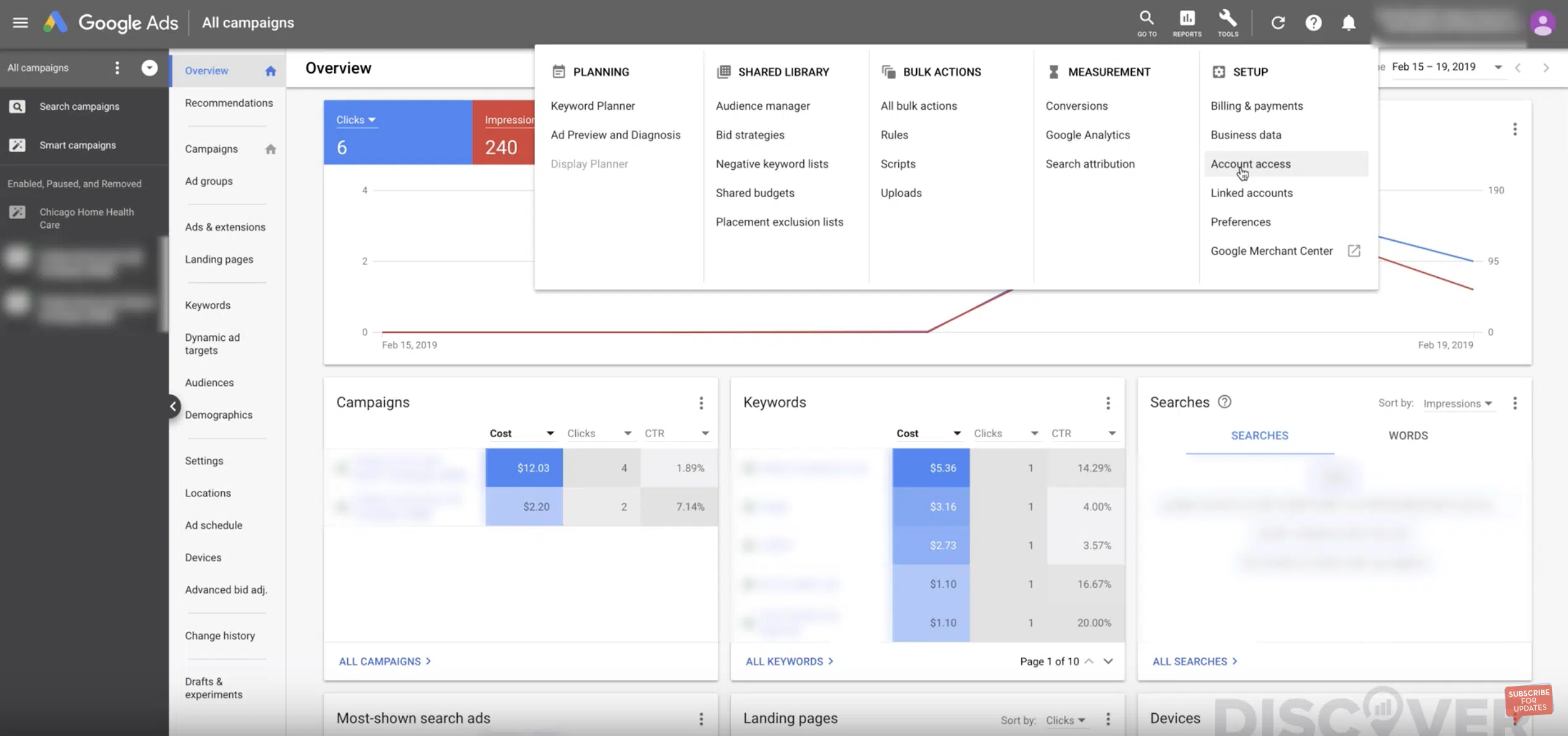The image size is (1568, 736).
Task: Open Audience manager in Shared Library
Action: [x=762, y=106]
